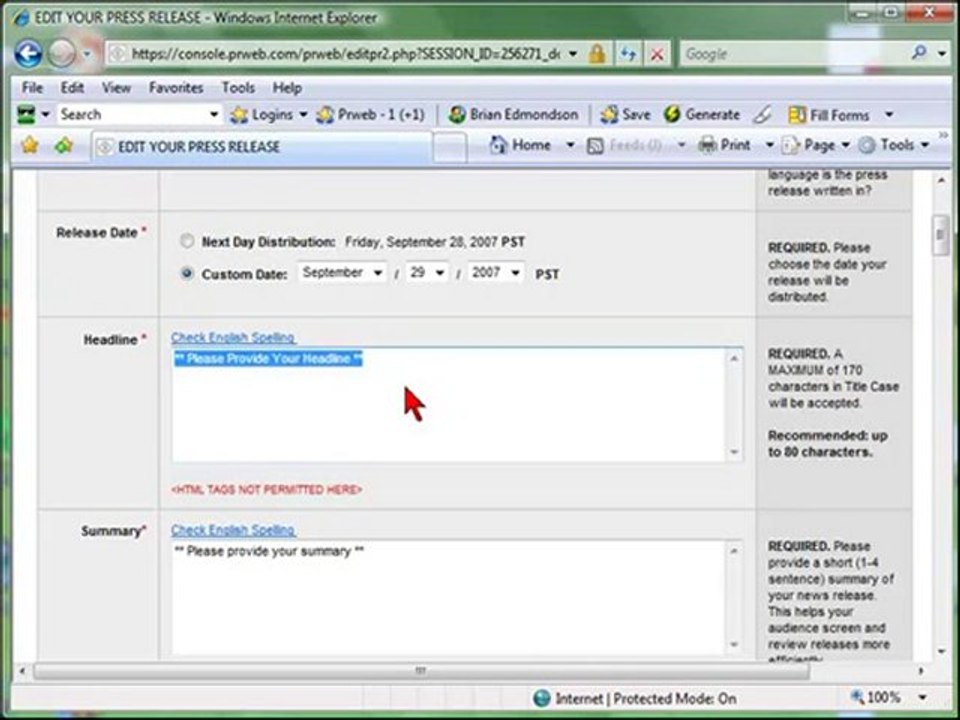
Task: Expand the Fill Forms dropdown arrow
Action: [889, 114]
